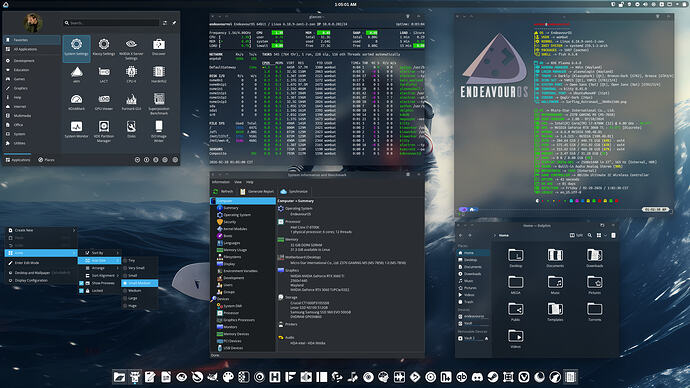Screen dimensions: 690x388
Task: Select the Medium icon size
Action: 139,290
